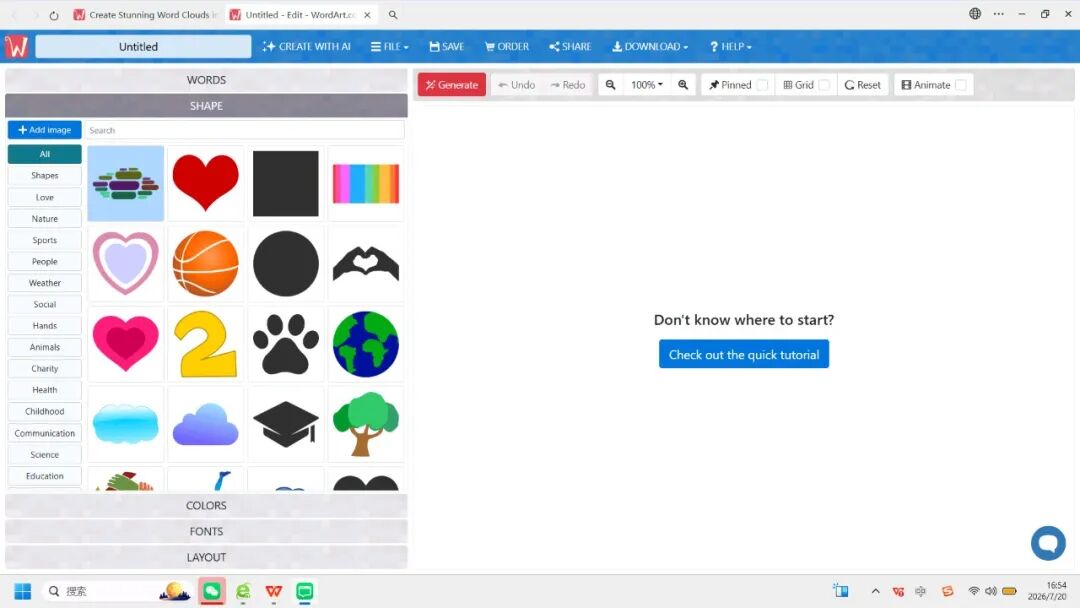The width and height of the screenshot is (1080, 608).
Task: Open the chat support bubble
Action: pyautogui.click(x=1048, y=542)
